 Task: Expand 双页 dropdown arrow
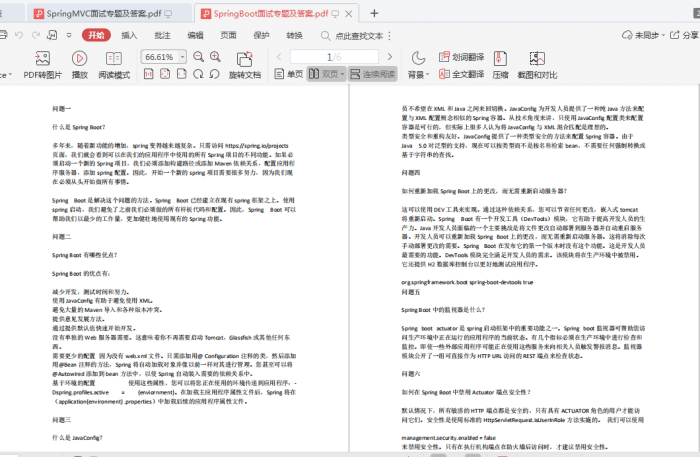[x=342, y=74]
